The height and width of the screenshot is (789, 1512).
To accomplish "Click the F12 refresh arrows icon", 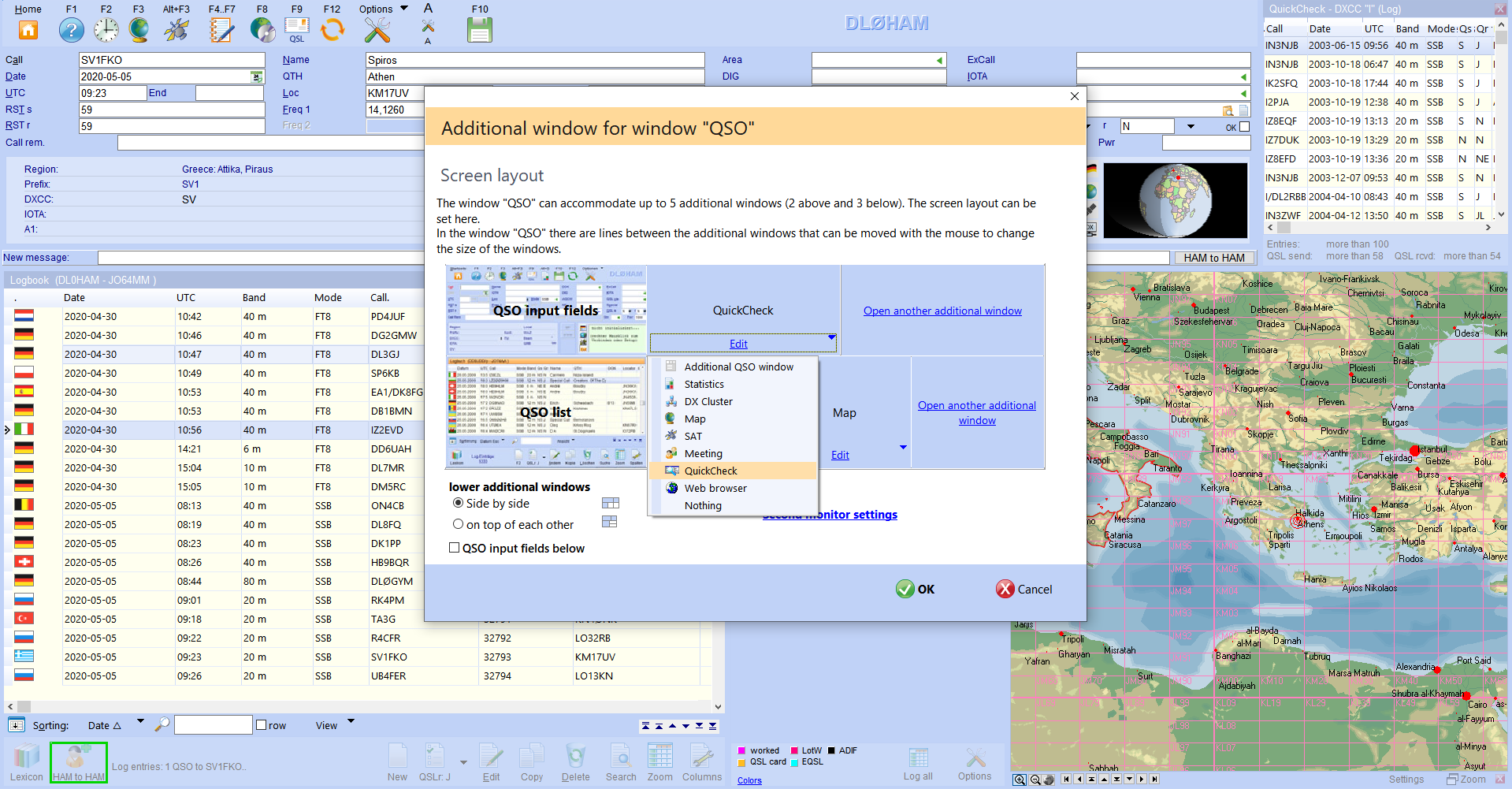I will tap(332, 30).
